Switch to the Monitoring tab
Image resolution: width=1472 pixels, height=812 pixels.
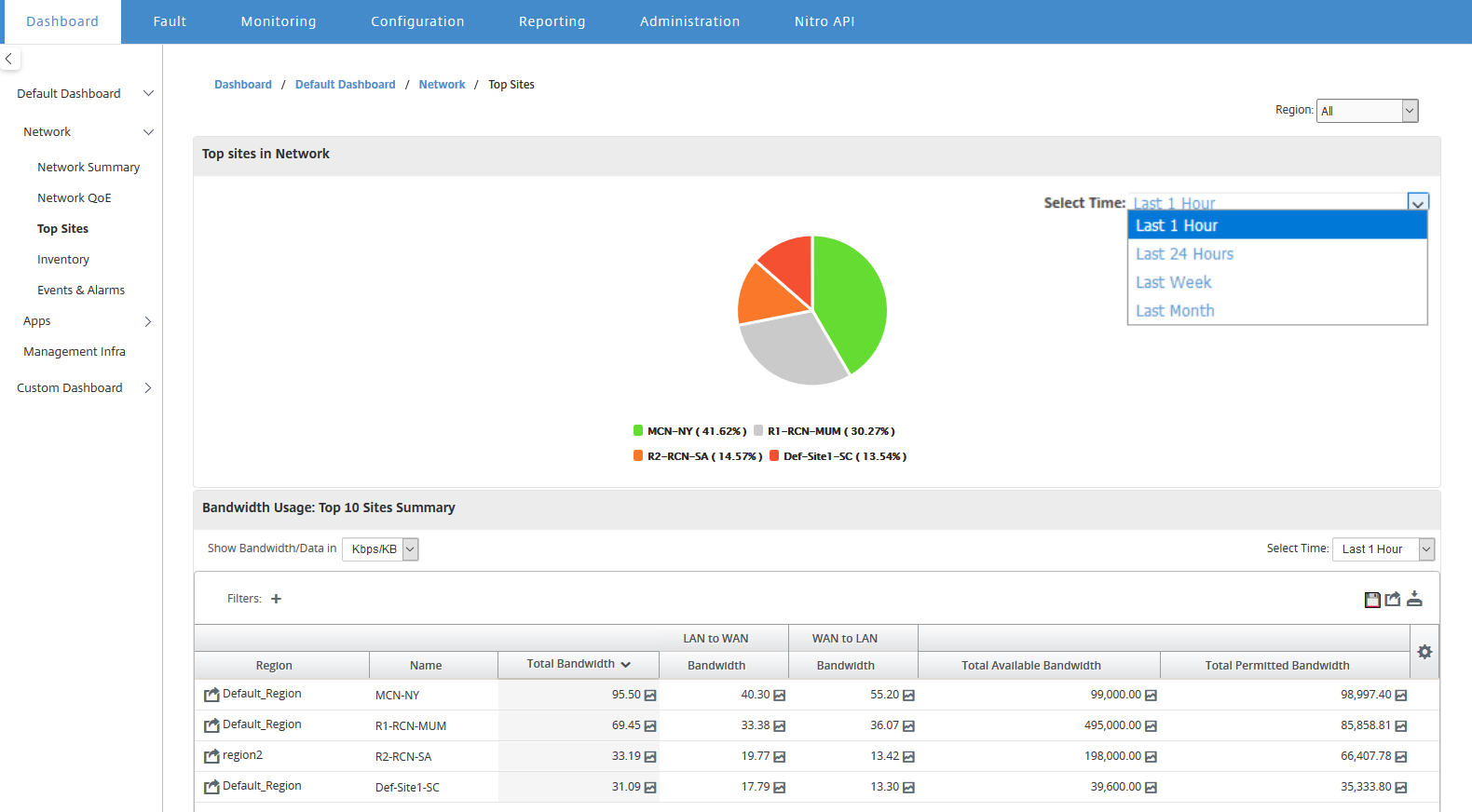point(279,21)
